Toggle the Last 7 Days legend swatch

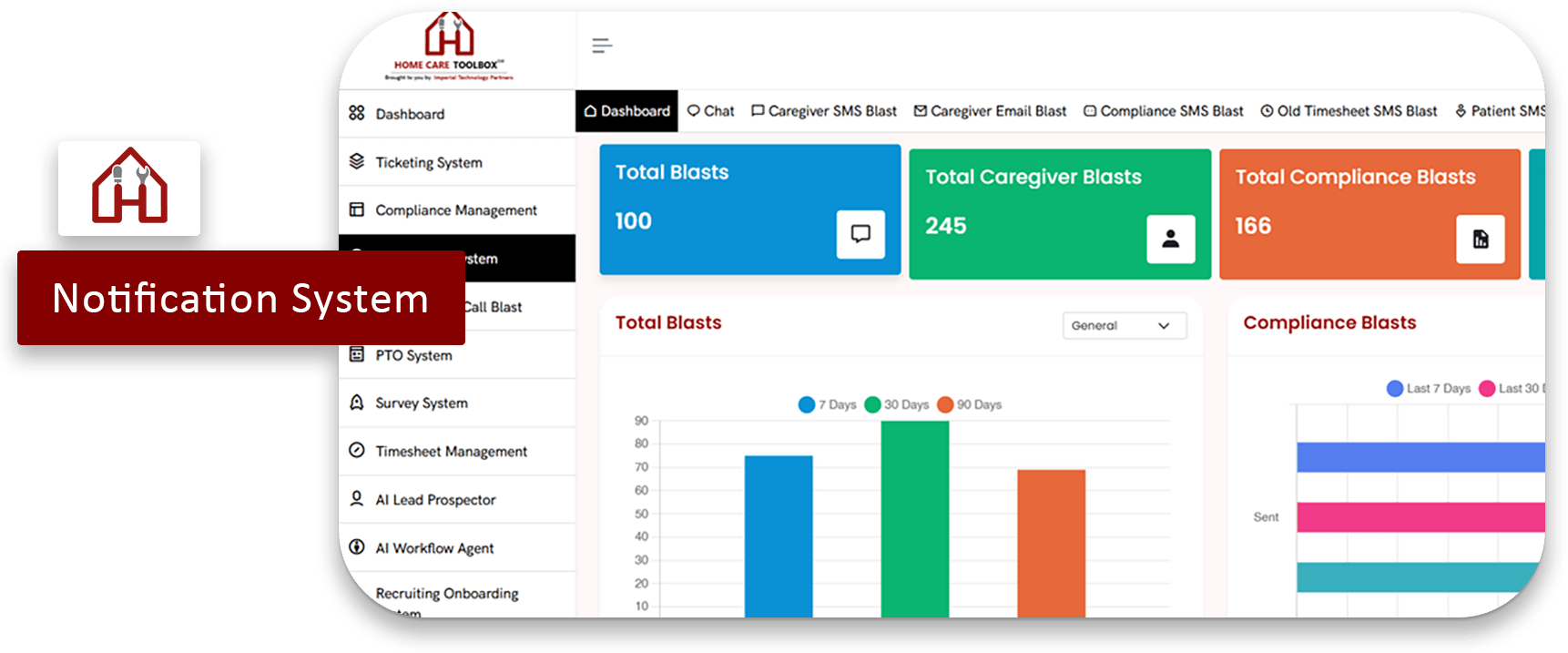[x=1395, y=389]
